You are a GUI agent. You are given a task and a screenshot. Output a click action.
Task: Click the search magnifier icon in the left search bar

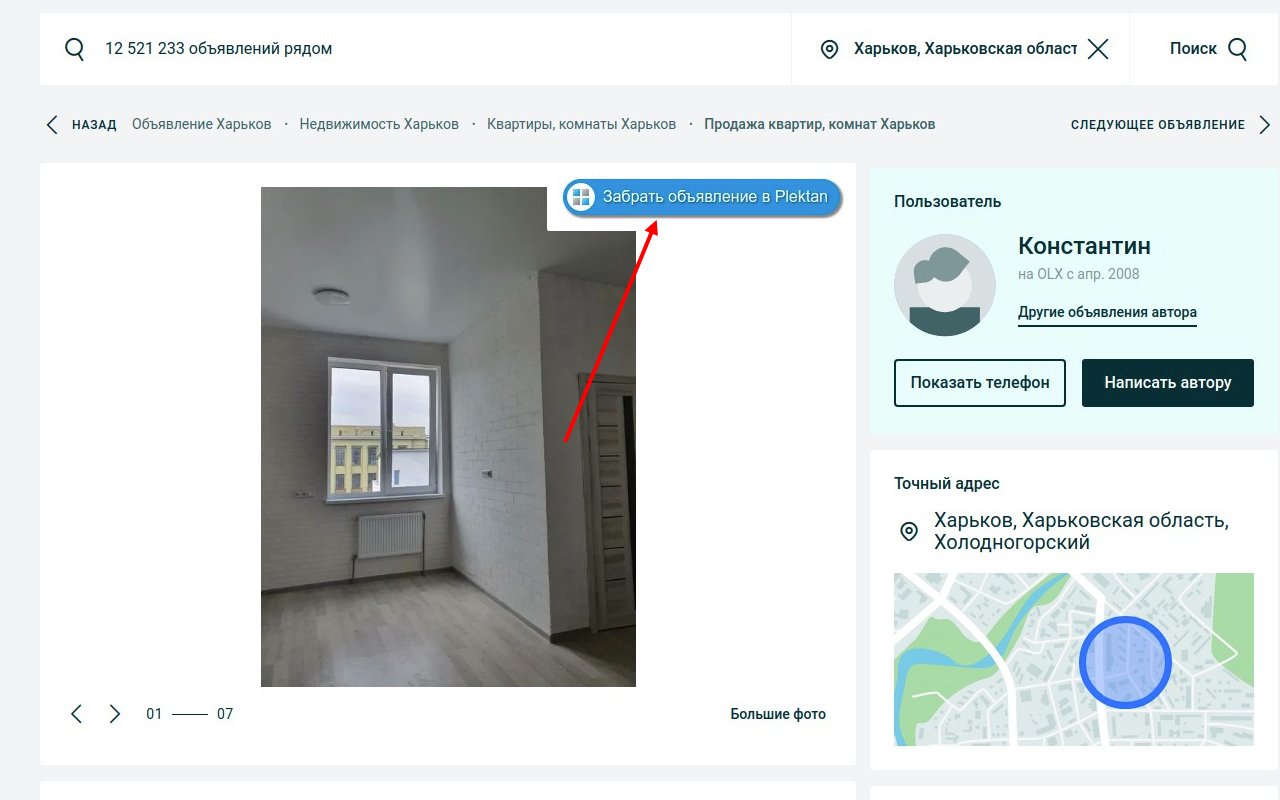pos(74,47)
